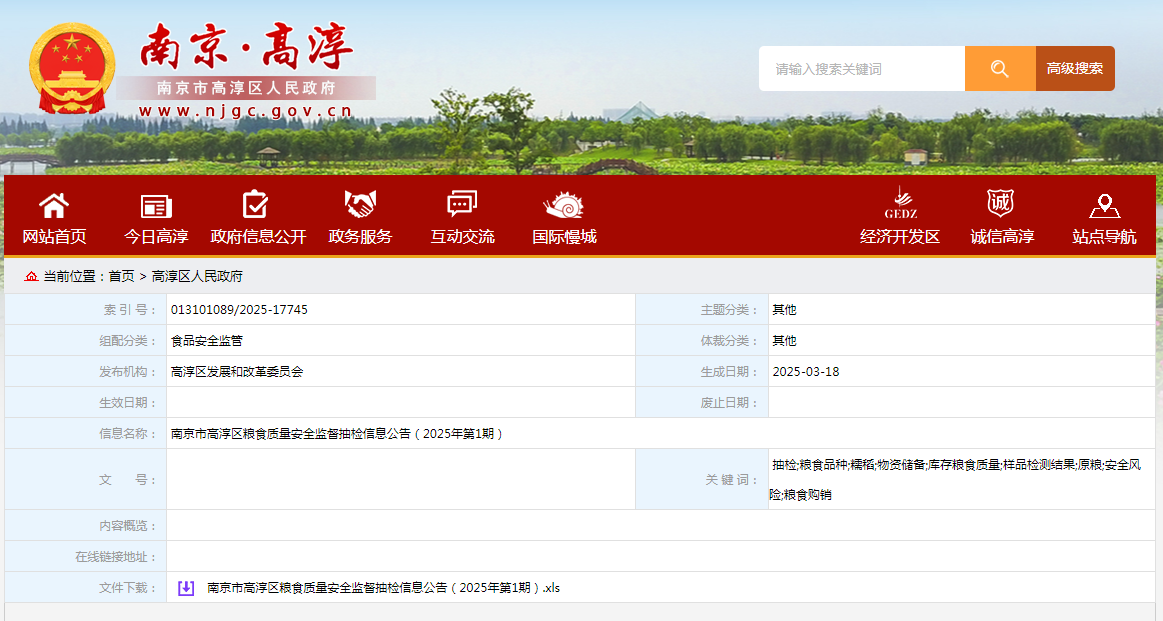Click the 关键词 field label

click(x=731, y=480)
